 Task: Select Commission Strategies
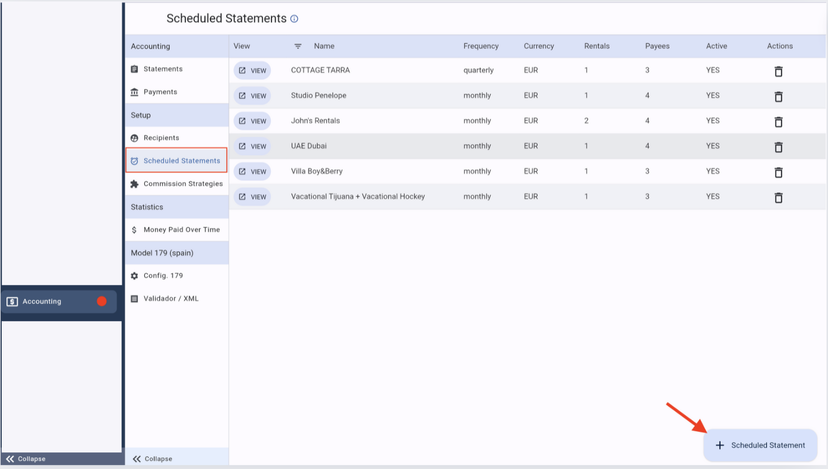[x=183, y=184]
